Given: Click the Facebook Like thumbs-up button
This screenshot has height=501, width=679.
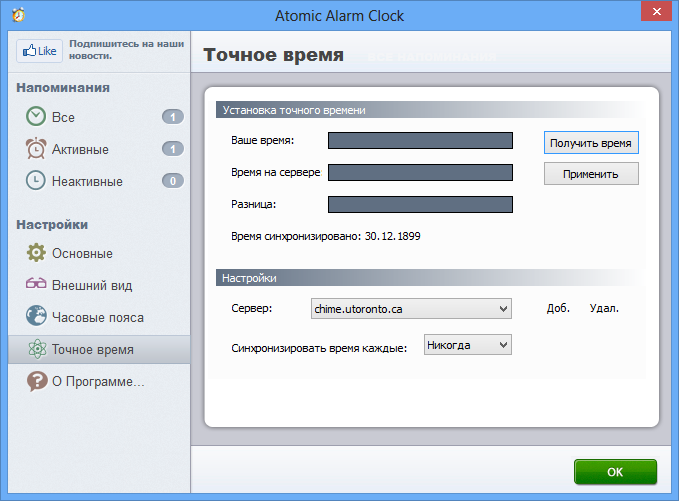Looking at the screenshot, I should [x=39, y=51].
